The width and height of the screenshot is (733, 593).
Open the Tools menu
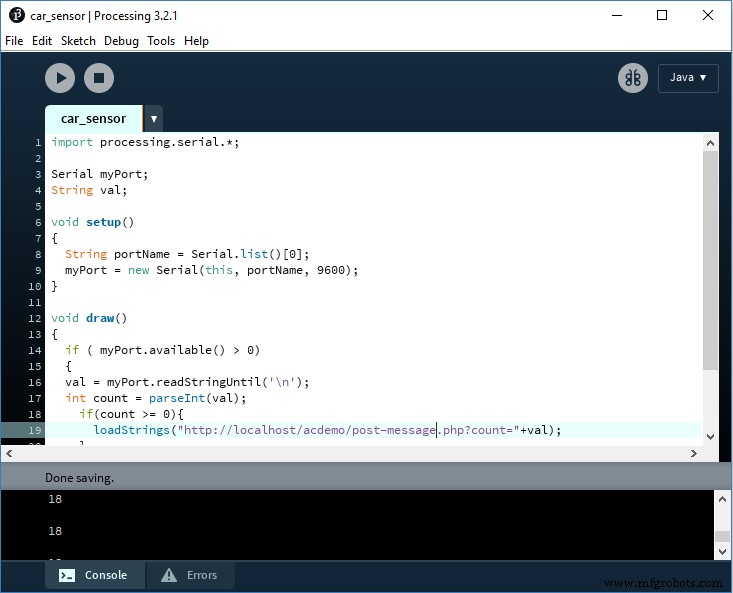pyautogui.click(x=161, y=41)
